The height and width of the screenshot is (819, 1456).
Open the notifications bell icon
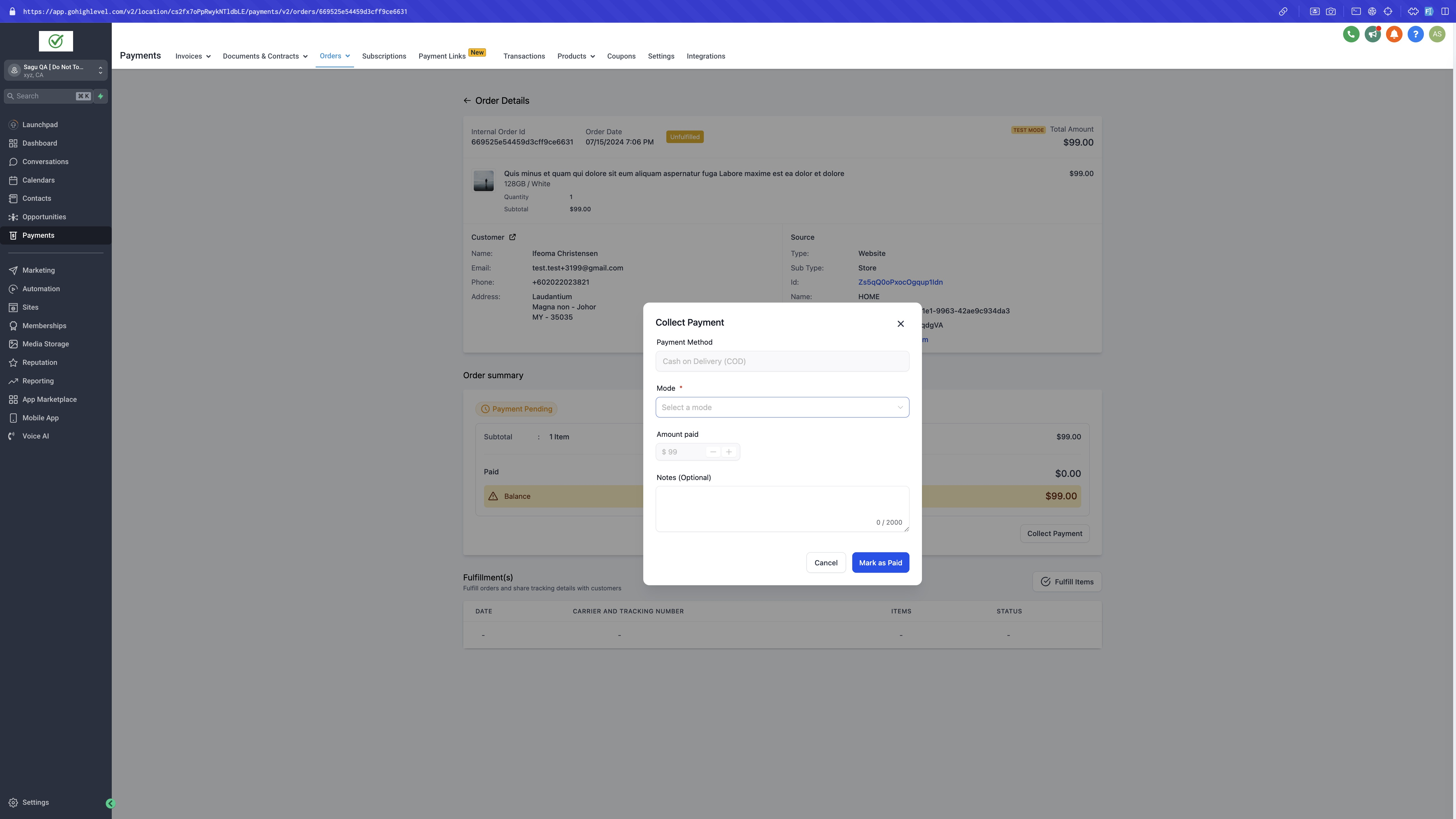pyautogui.click(x=1394, y=34)
